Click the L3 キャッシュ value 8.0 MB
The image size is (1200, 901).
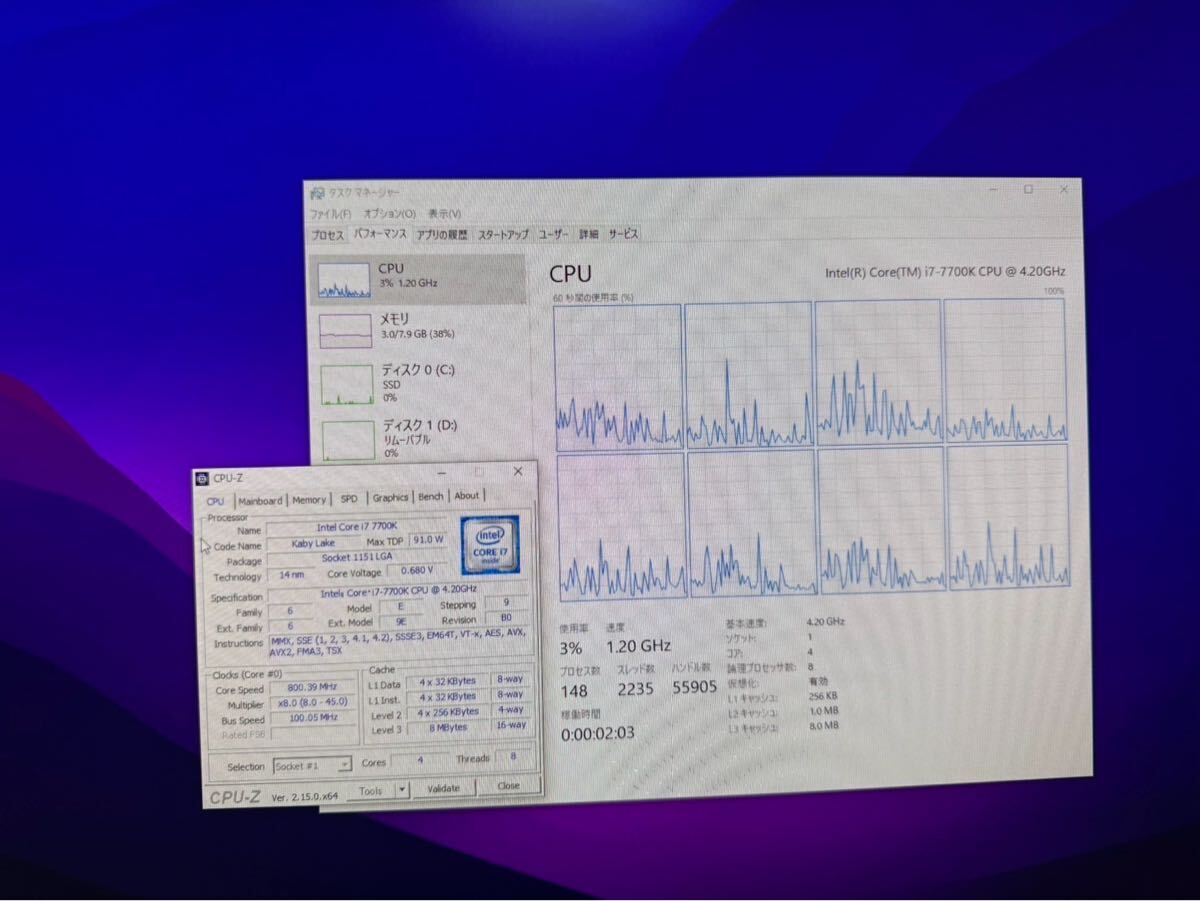pos(822,725)
